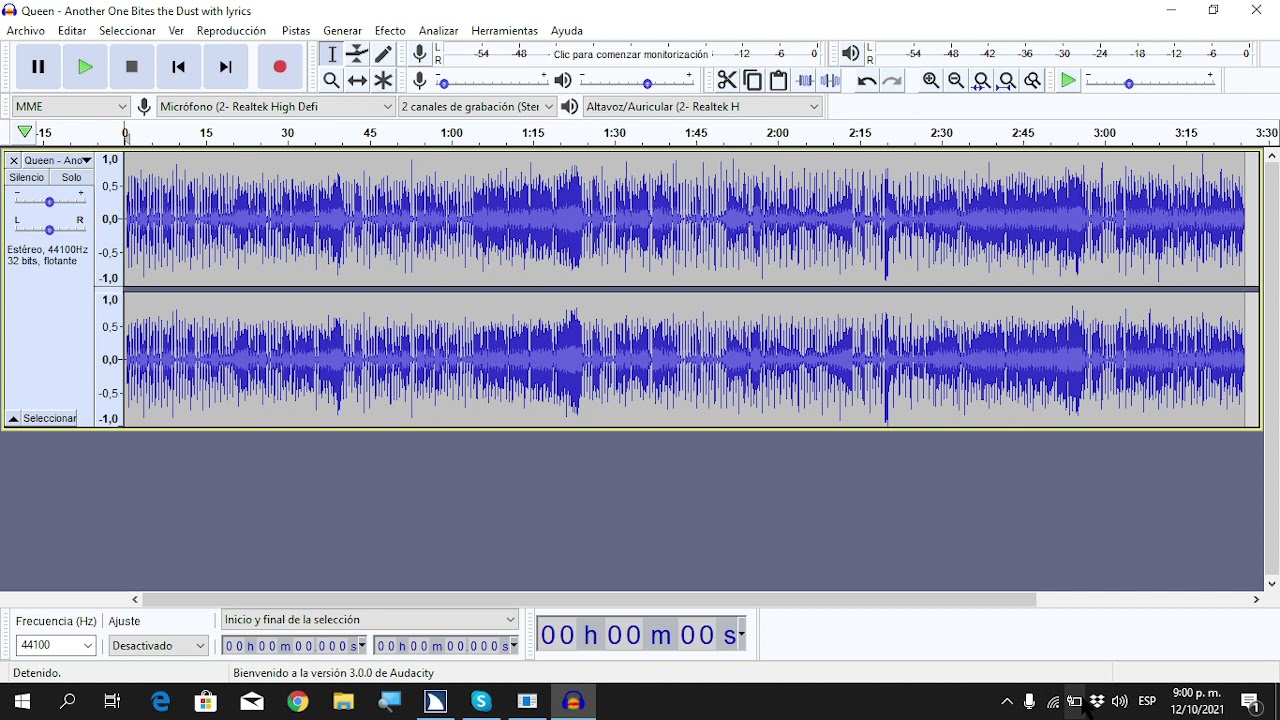Skip to start of the track
Screen dimensions: 1280x720
pyautogui.click(x=179, y=67)
